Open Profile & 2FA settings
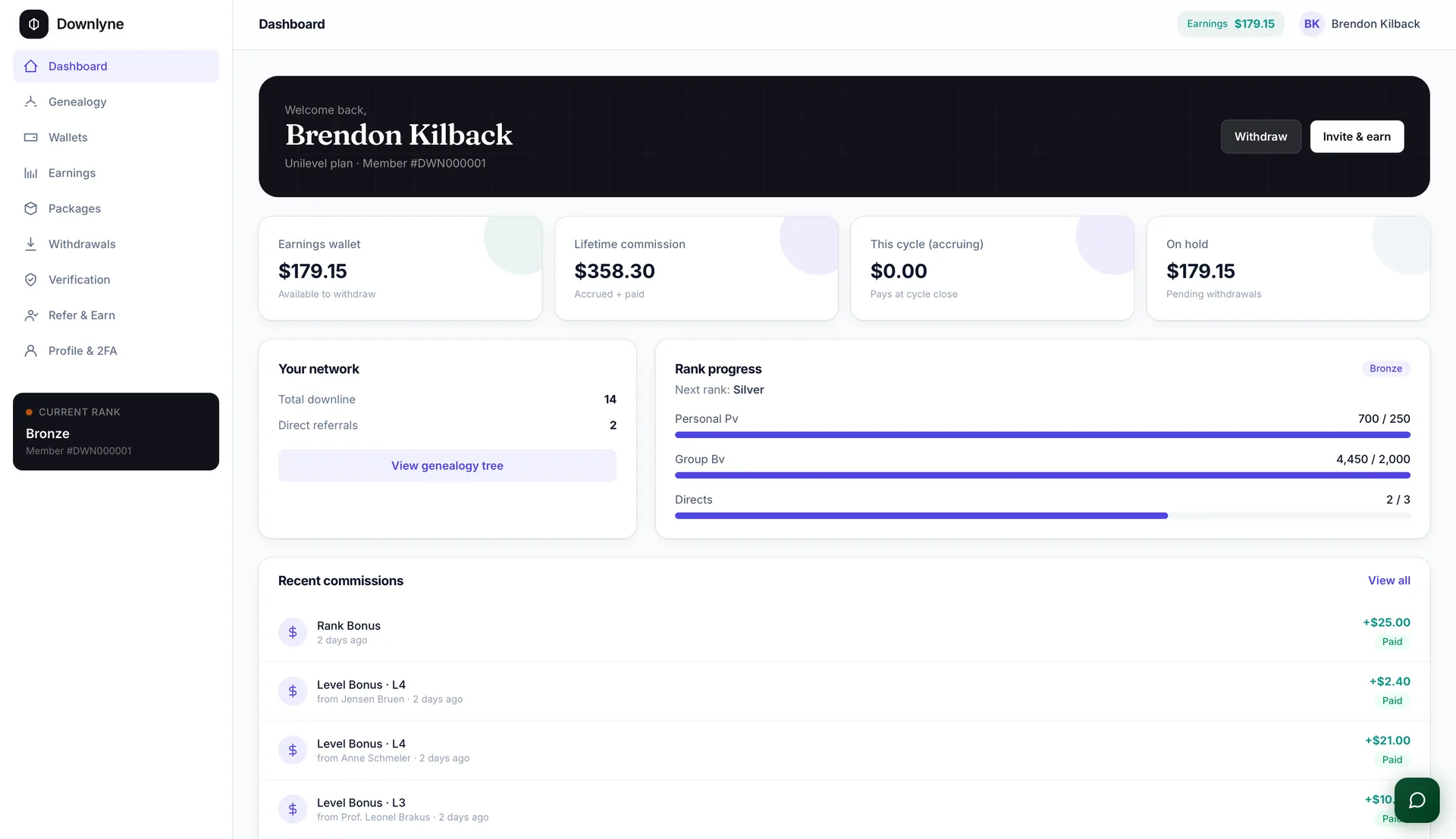The height and width of the screenshot is (839, 1456). [x=116, y=351]
